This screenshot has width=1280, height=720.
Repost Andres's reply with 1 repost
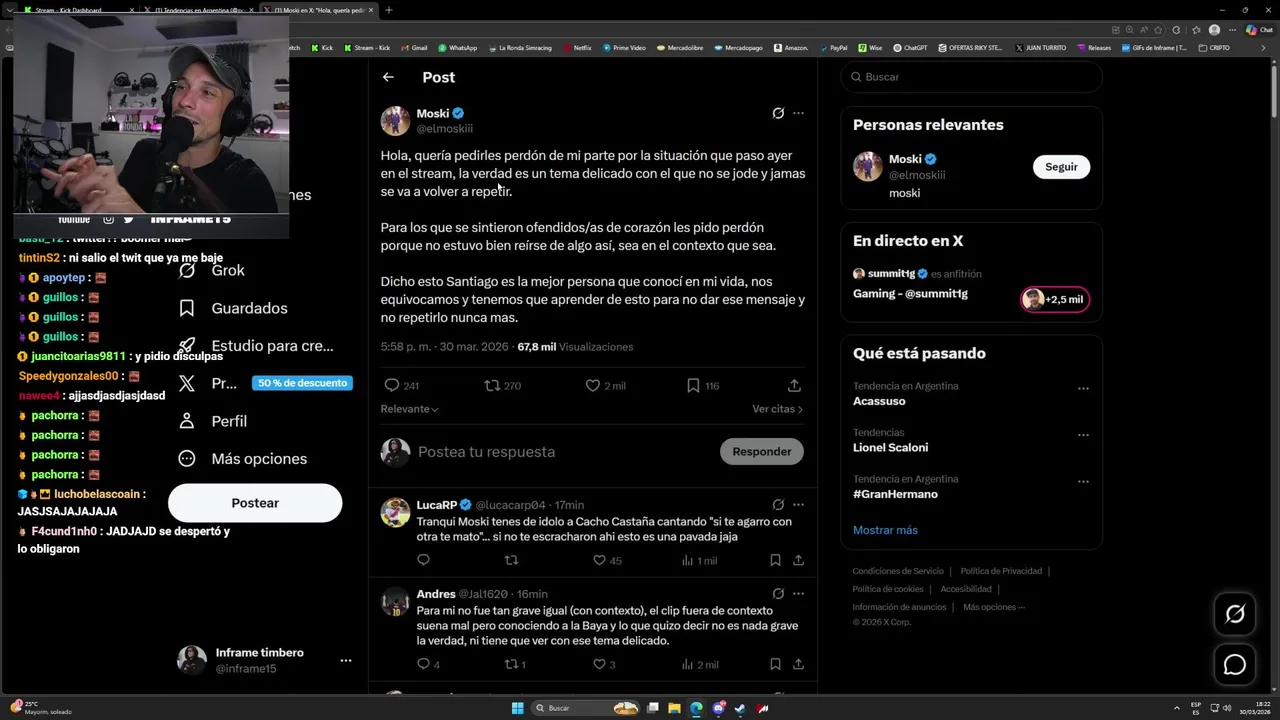coord(515,664)
